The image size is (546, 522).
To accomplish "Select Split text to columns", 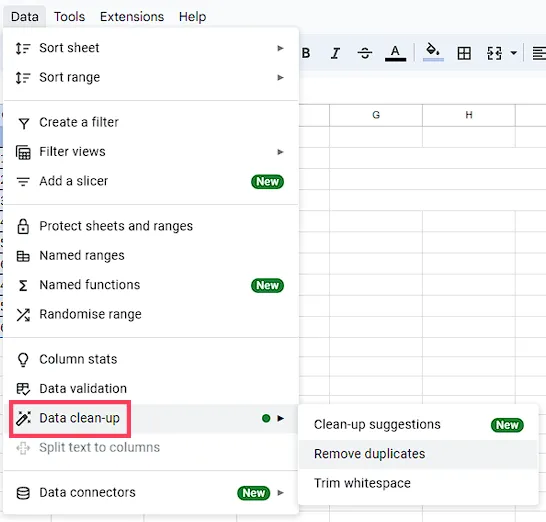I will coord(151,447).
